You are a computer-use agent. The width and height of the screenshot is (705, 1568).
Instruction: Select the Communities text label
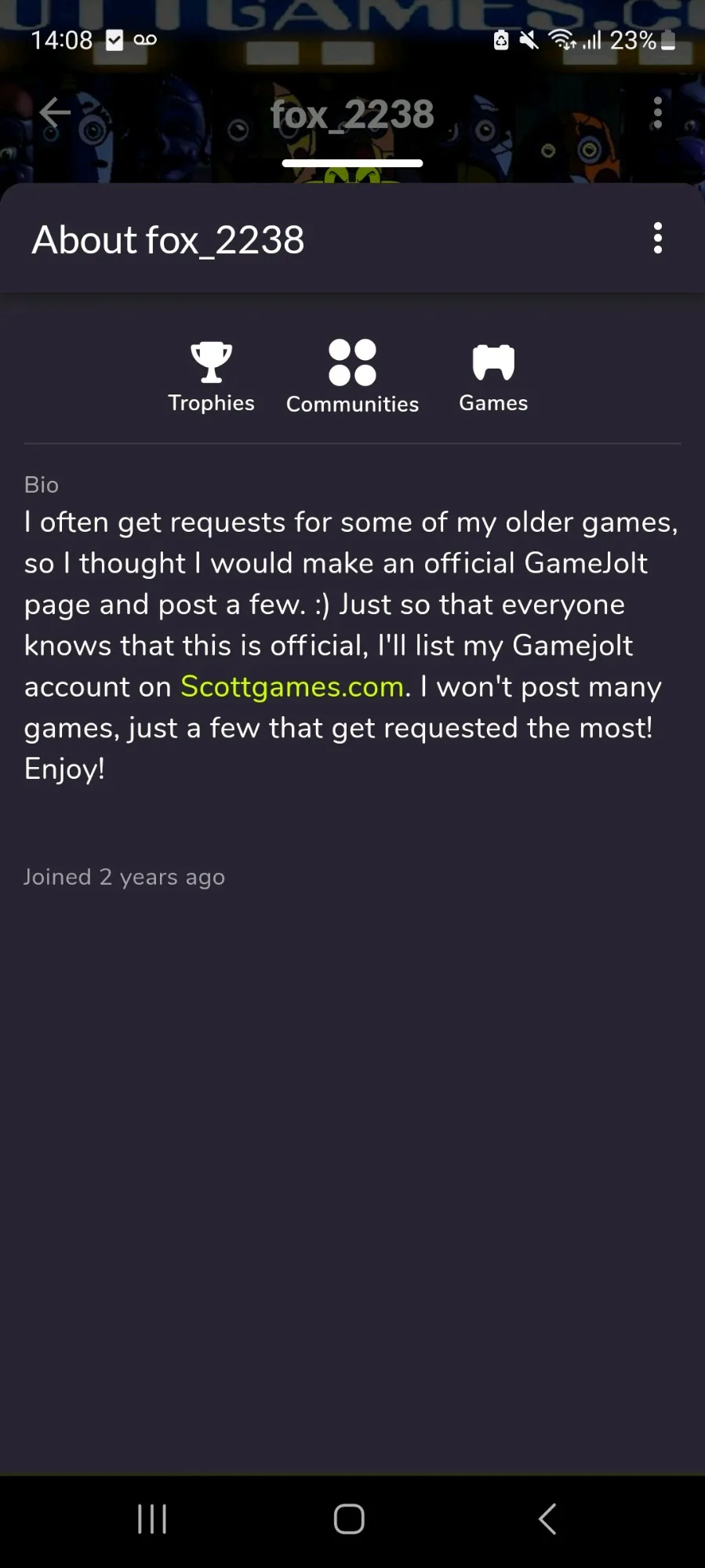352,404
